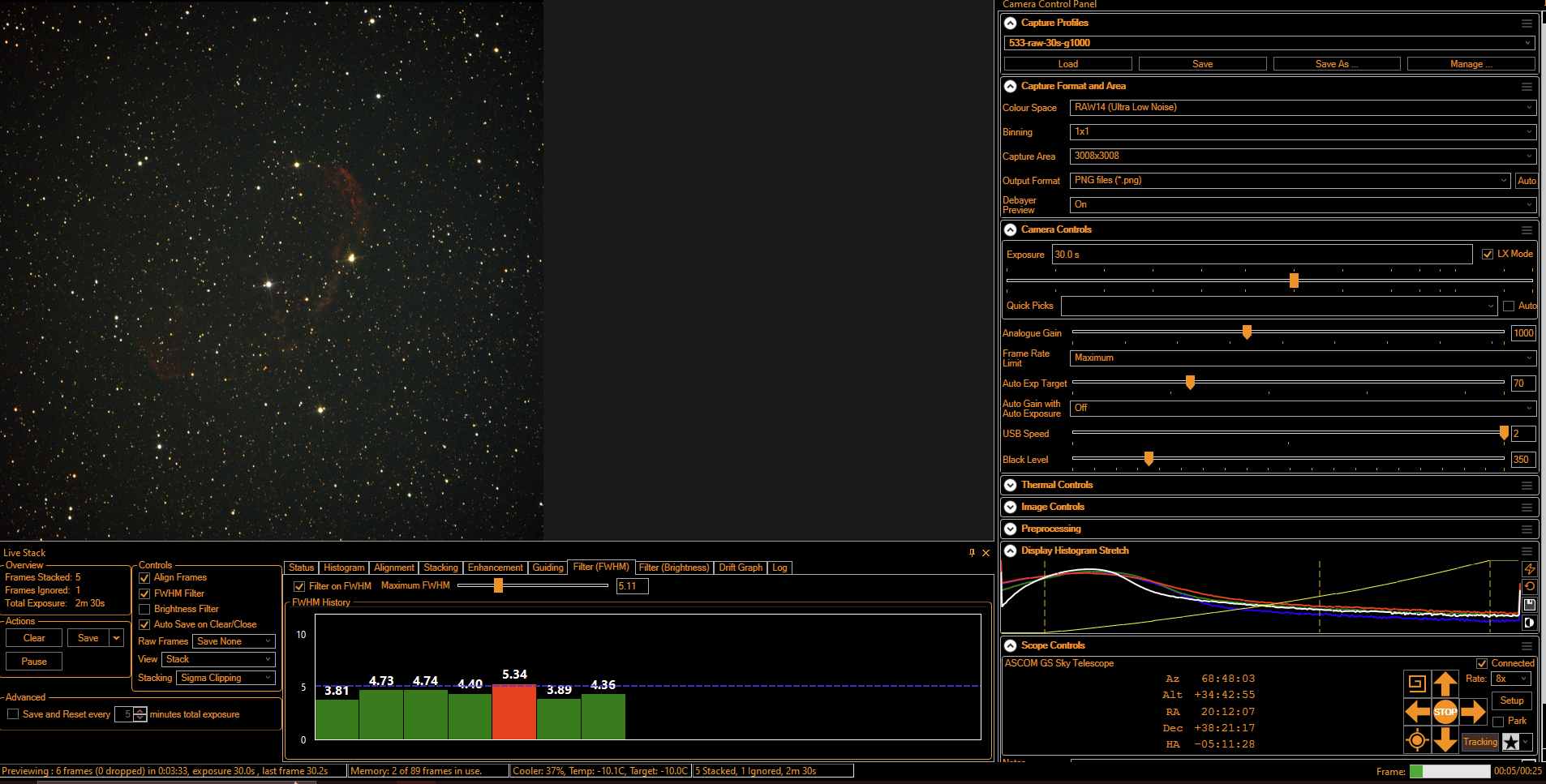
Task: Collapse the Display Histogram Stretch section
Action: 1011,551
